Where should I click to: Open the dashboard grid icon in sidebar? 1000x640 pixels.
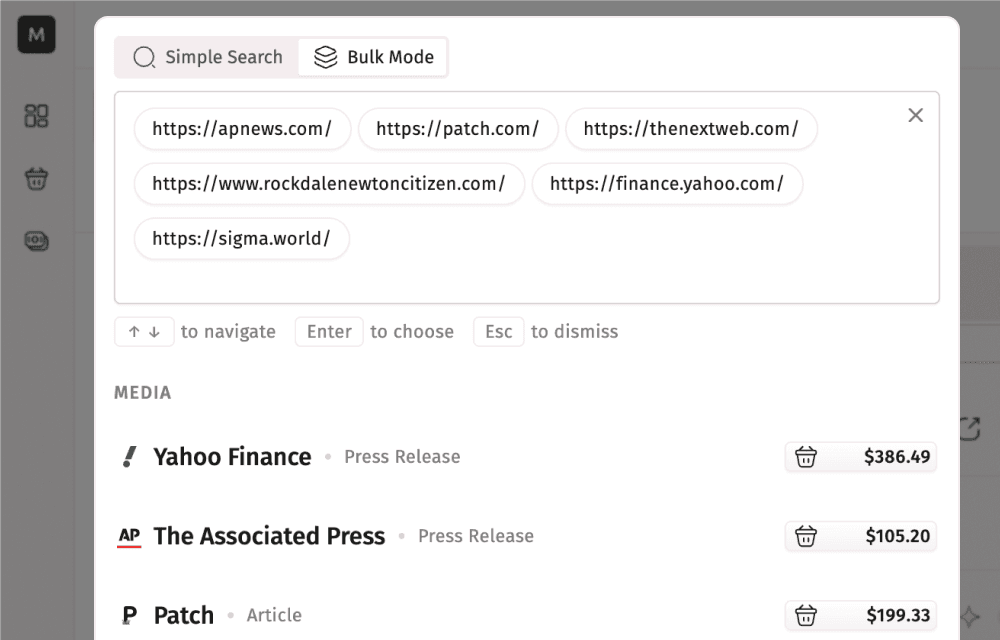pyautogui.click(x=36, y=116)
